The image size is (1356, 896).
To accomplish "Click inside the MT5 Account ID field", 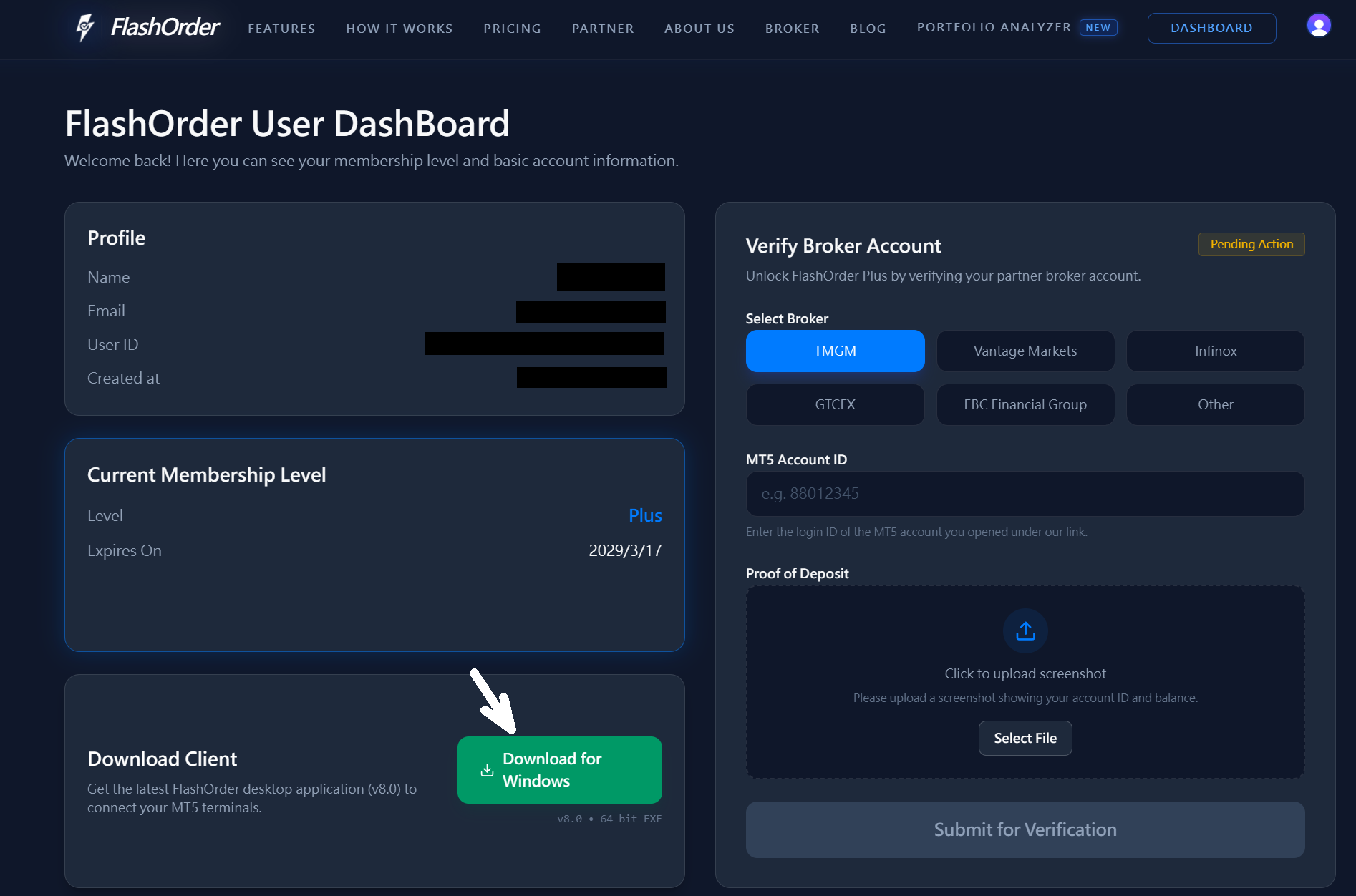I will pyautogui.click(x=1025, y=493).
